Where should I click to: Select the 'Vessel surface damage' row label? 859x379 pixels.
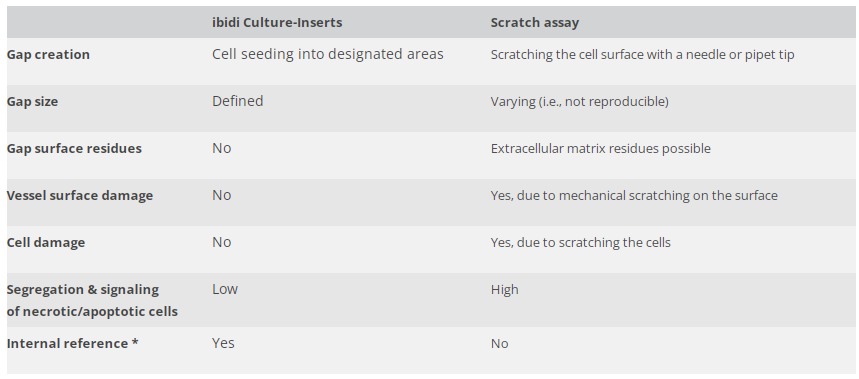point(80,196)
